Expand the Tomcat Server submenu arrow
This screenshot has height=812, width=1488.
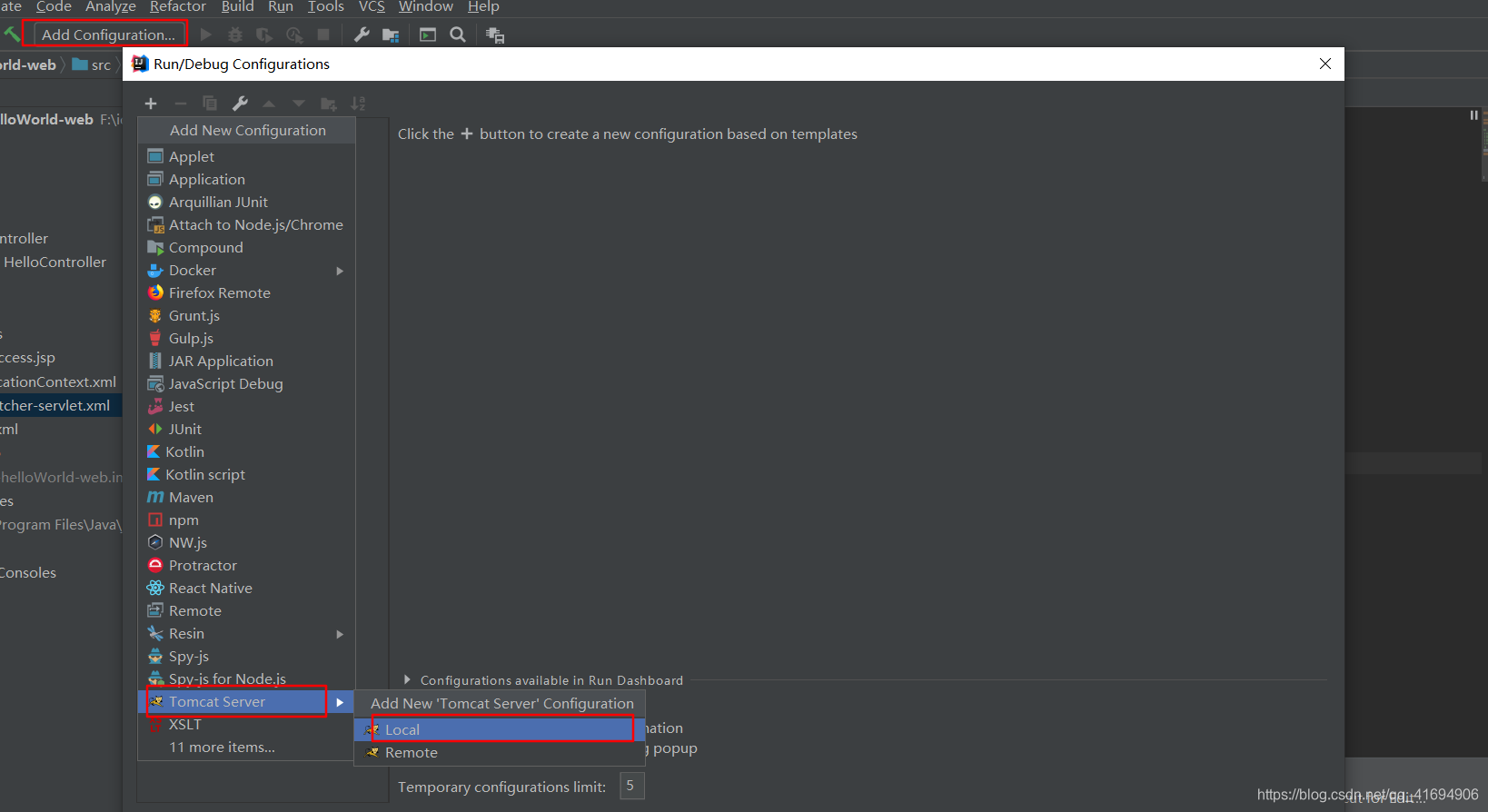[340, 702]
